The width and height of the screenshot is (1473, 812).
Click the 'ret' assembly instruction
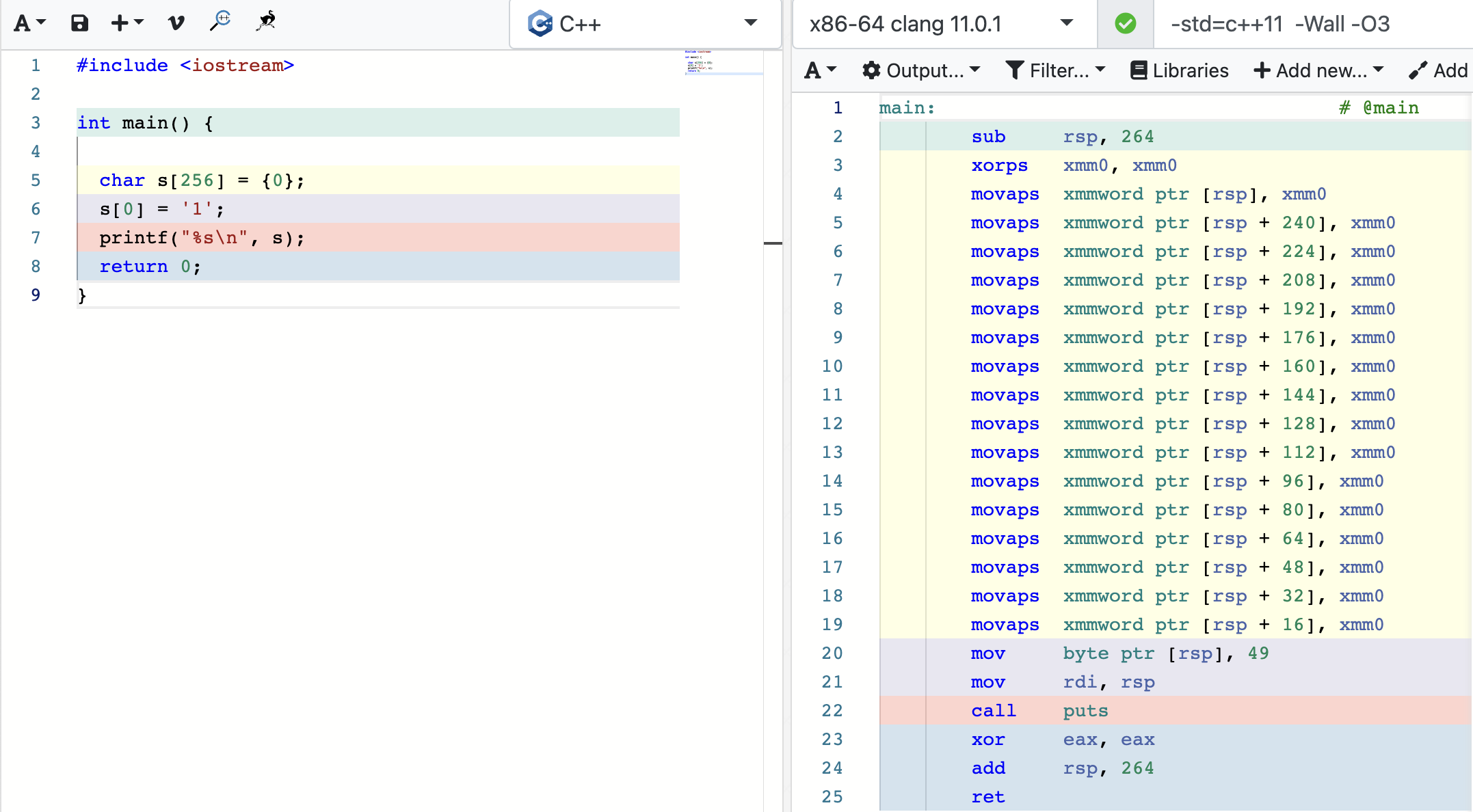tap(988, 797)
